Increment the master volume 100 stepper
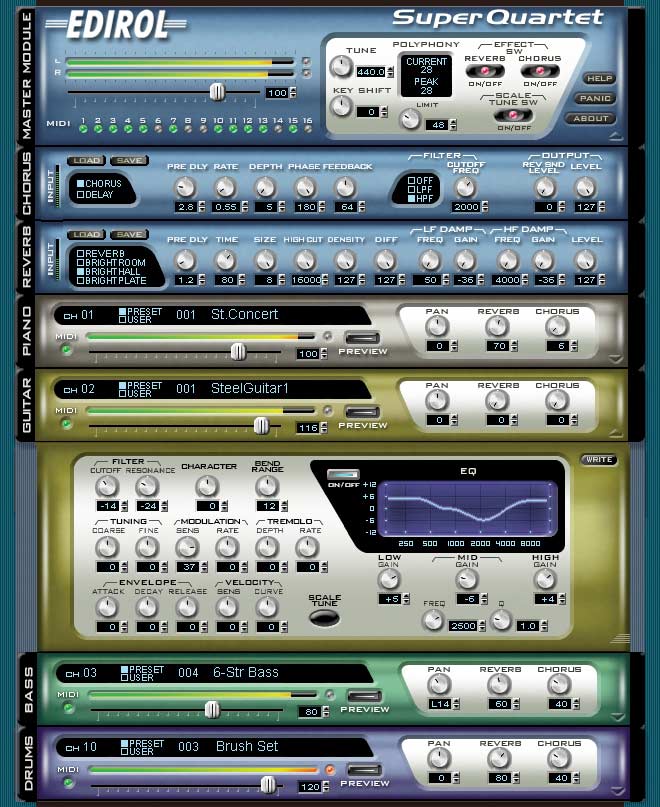 pyautogui.click(x=293, y=90)
